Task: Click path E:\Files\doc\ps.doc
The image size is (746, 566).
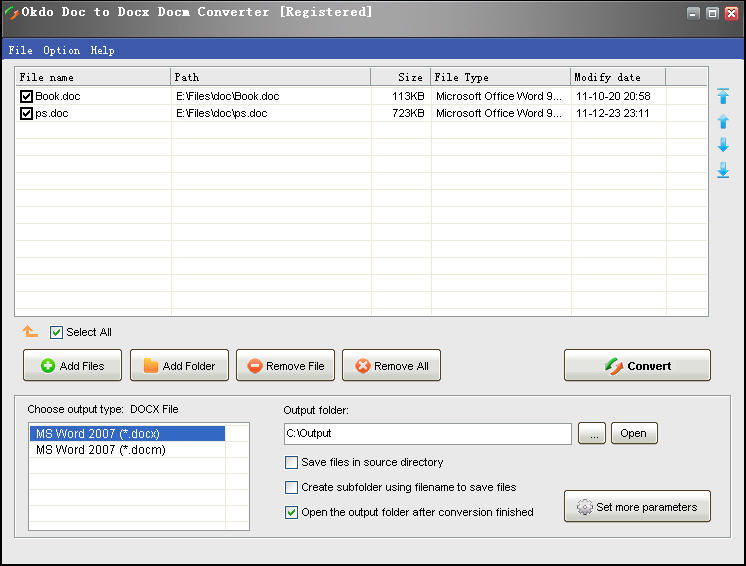Action: [x=222, y=114]
